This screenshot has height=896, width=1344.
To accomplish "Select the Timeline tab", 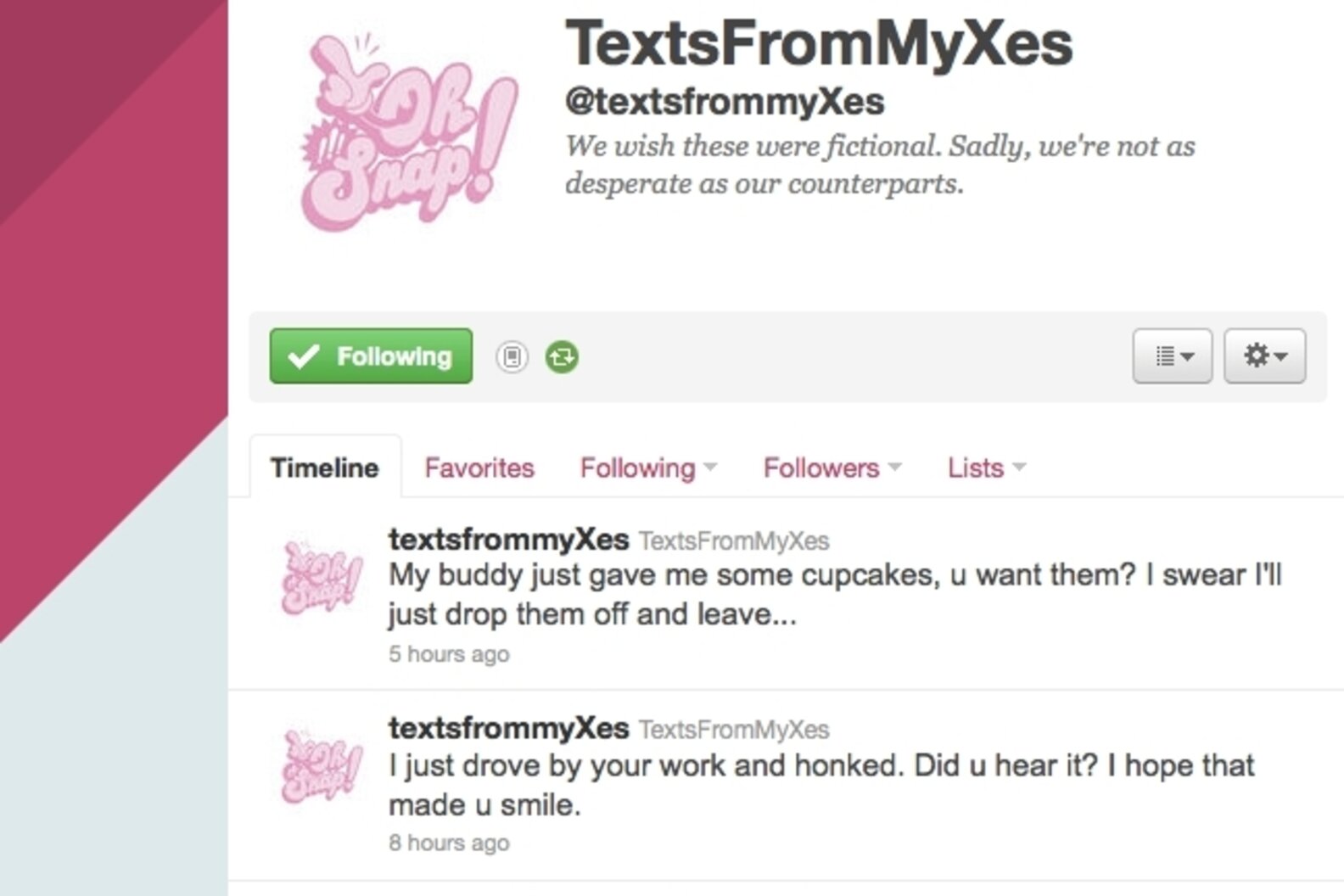I will click(x=324, y=468).
